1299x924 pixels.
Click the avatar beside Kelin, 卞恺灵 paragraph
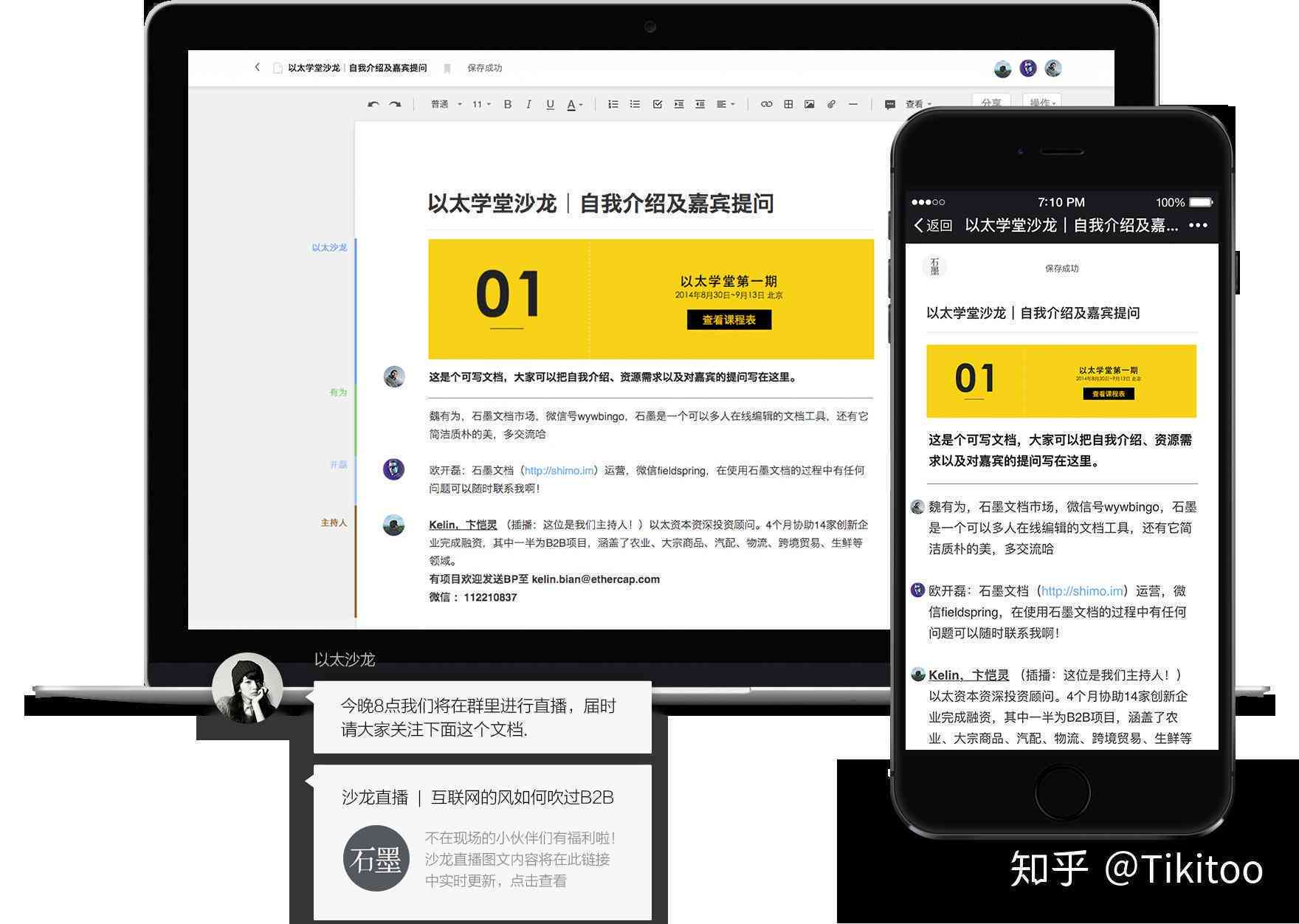[394, 525]
